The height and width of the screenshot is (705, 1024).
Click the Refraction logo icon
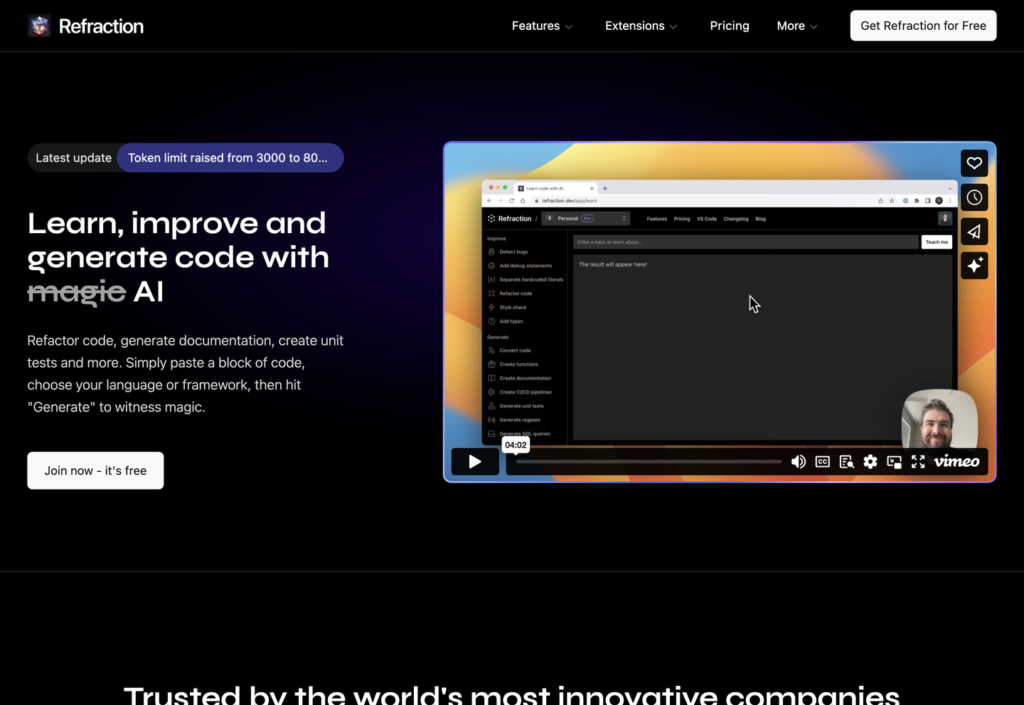tap(39, 26)
